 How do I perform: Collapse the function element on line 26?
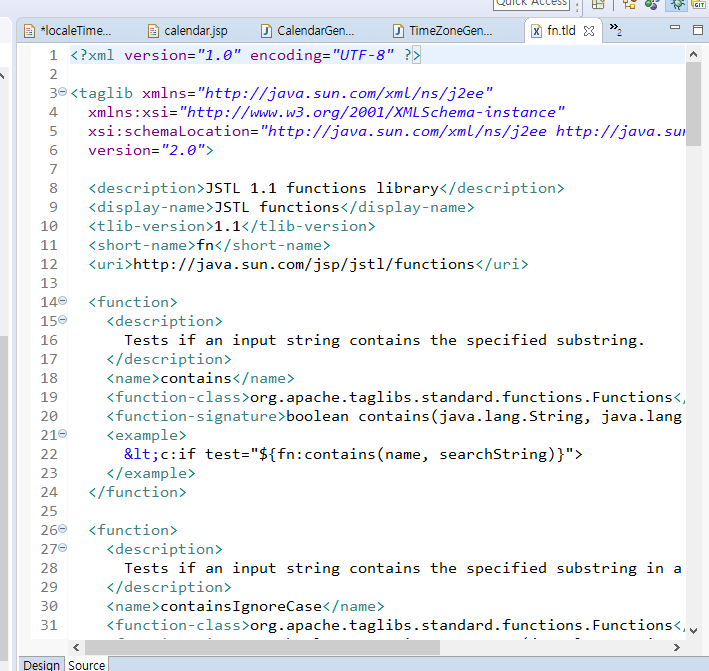click(63, 529)
